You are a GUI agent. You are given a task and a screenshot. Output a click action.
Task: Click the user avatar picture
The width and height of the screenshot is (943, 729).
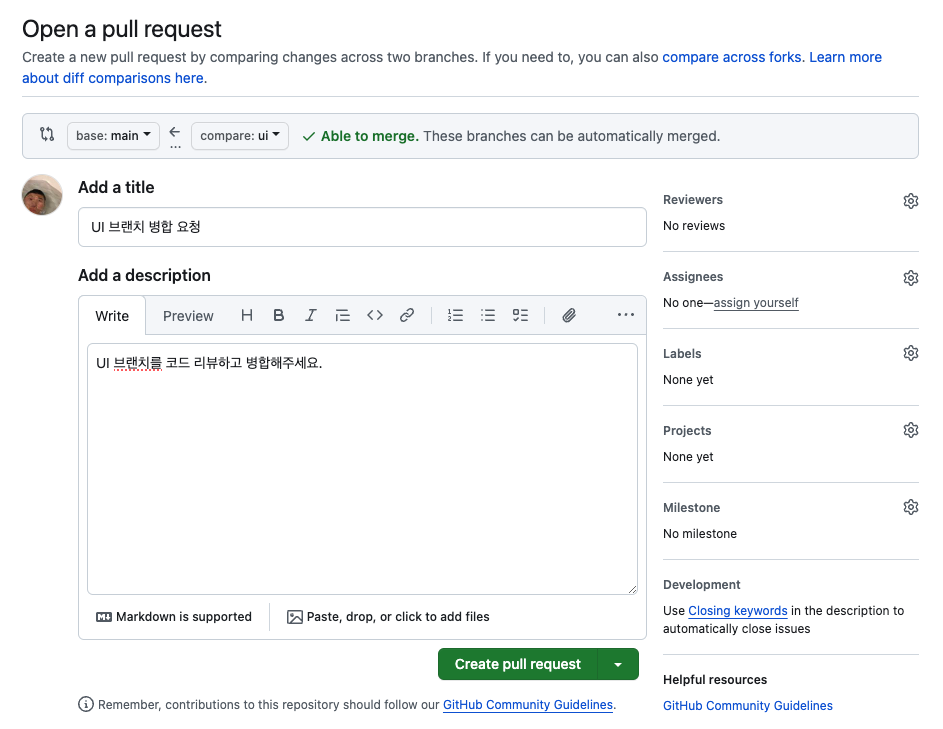click(42, 195)
